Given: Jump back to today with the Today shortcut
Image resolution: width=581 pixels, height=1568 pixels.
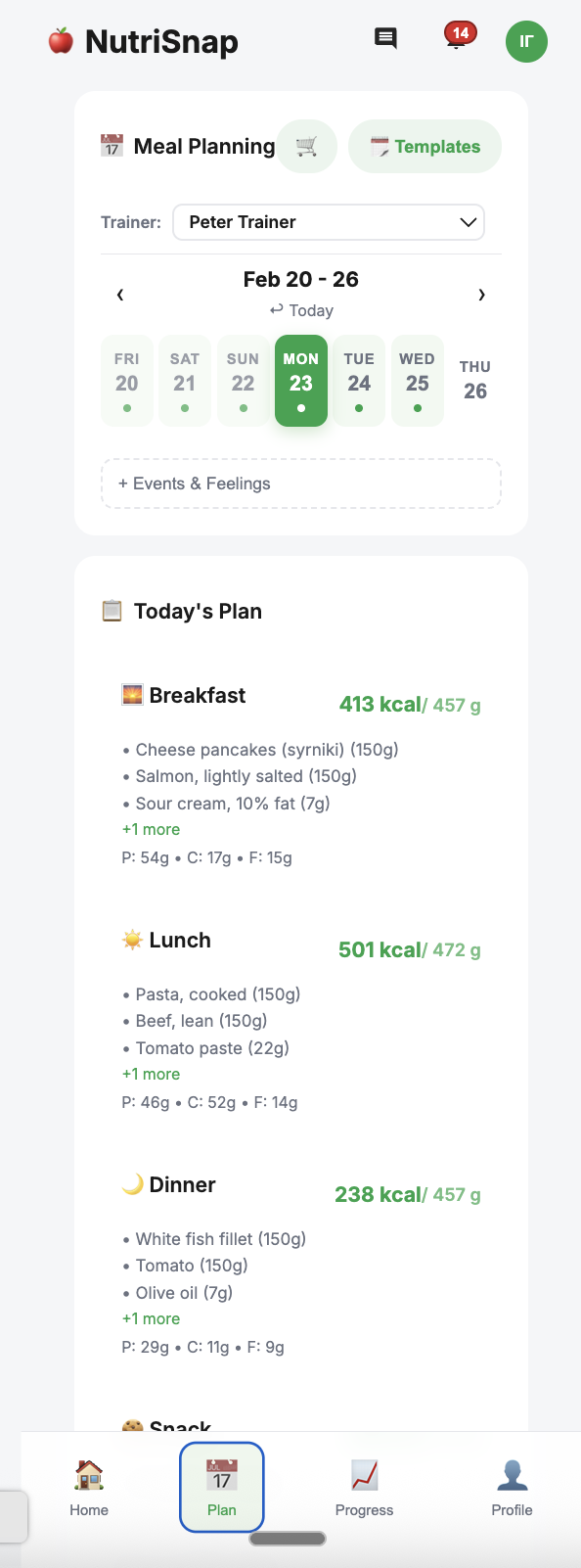Looking at the screenshot, I should (300, 310).
